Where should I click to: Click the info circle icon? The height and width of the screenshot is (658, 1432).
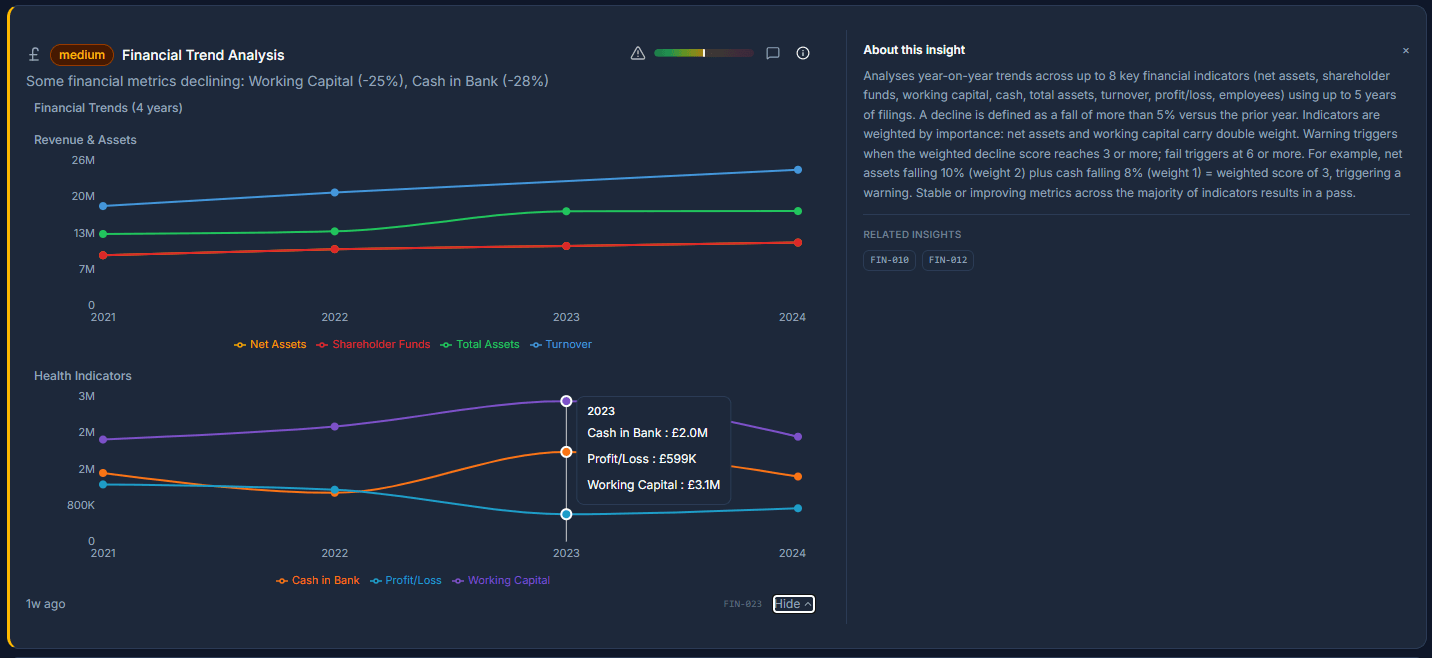[x=803, y=53]
